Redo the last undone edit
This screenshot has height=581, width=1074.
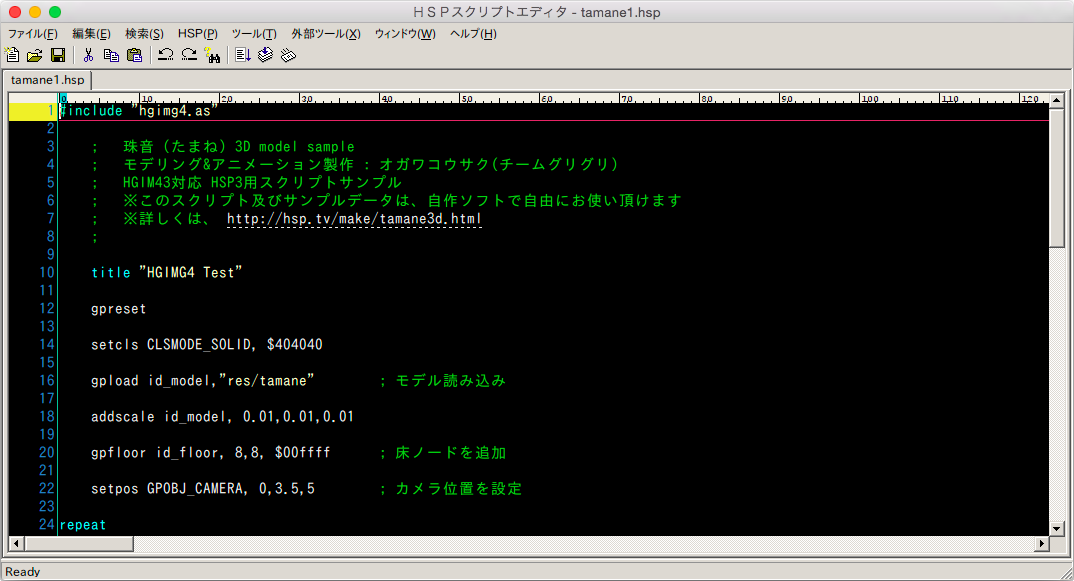(x=189, y=55)
